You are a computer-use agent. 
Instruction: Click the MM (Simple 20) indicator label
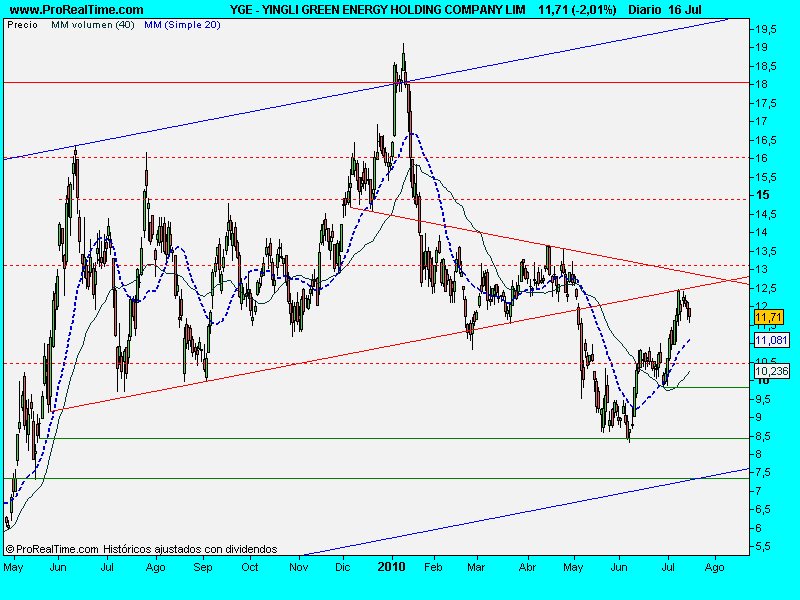(x=182, y=25)
